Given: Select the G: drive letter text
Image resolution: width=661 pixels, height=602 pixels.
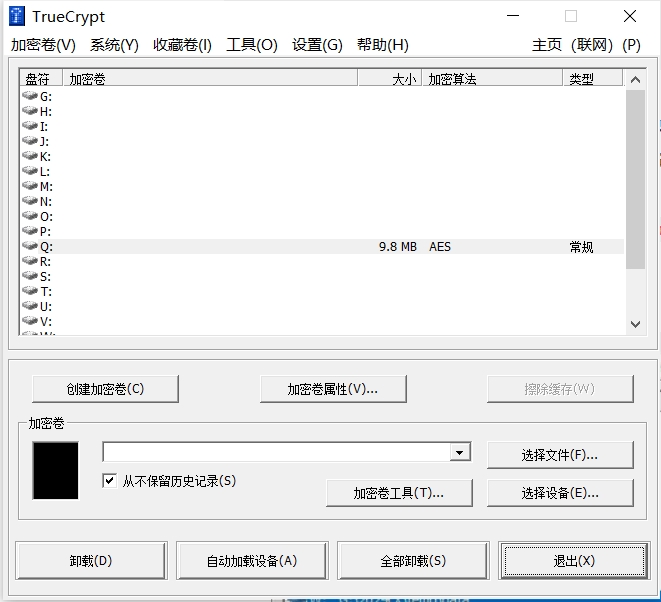Looking at the screenshot, I should pos(46,97).
